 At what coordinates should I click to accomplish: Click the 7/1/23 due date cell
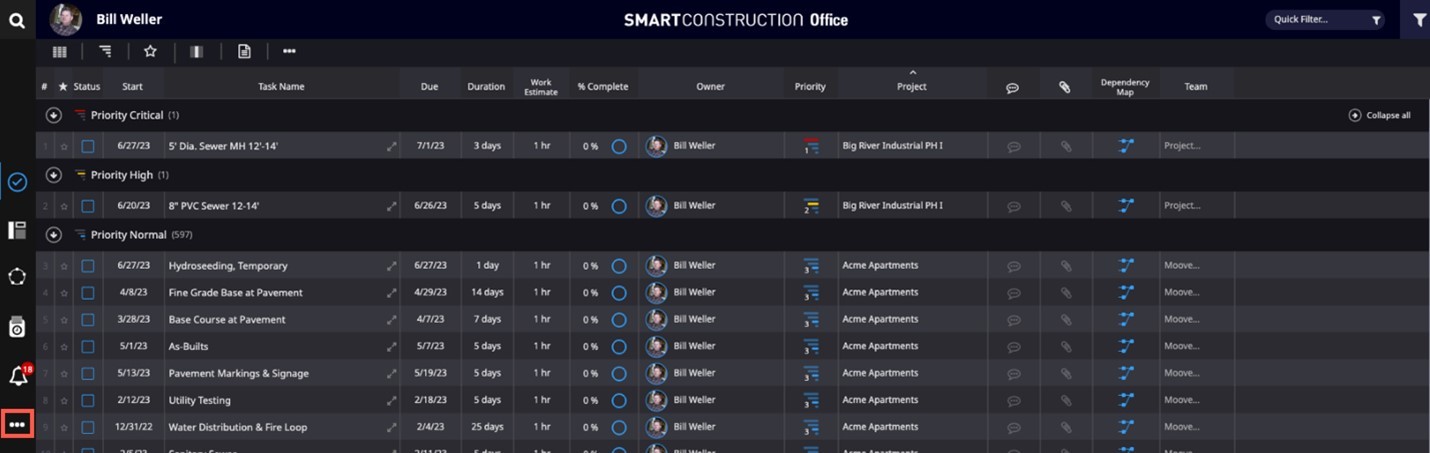pyautogui.click(x=431, y=146)
